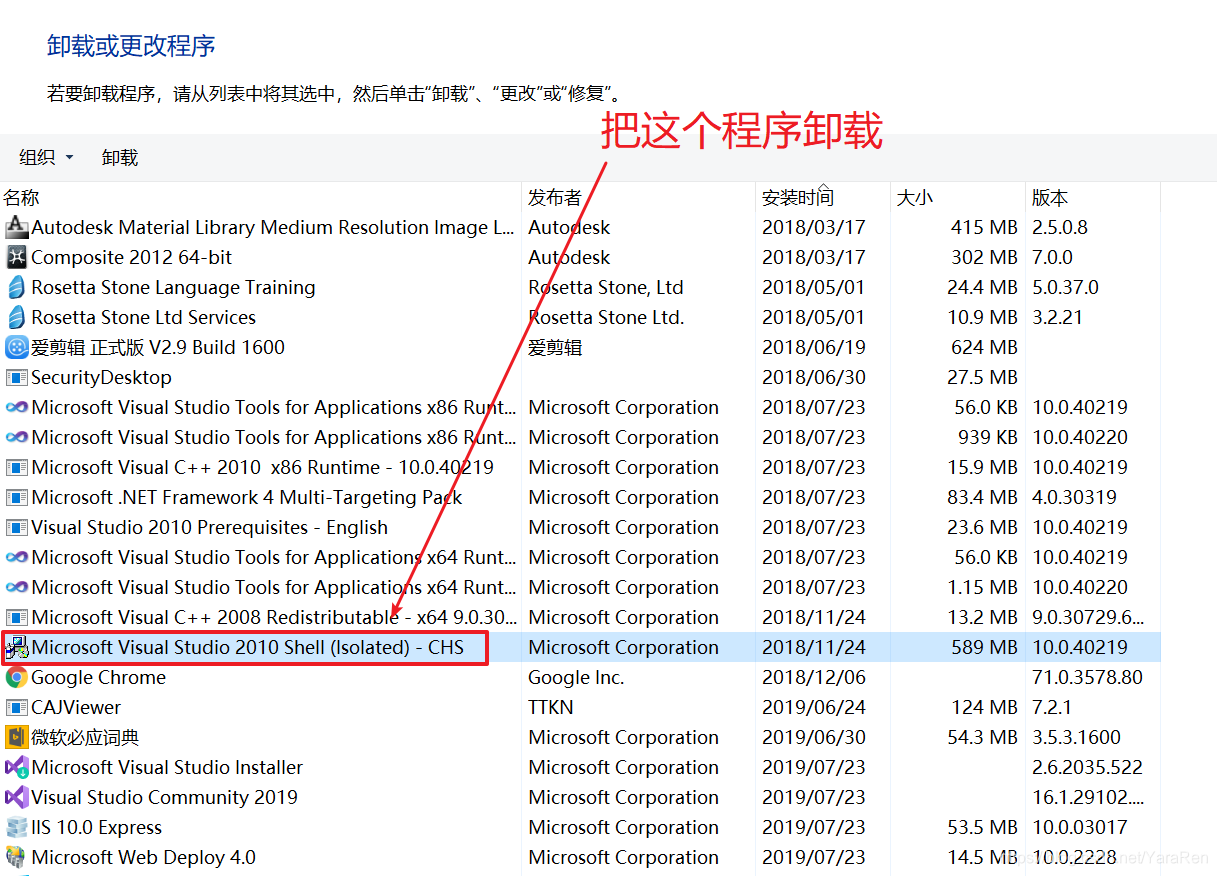This screenshot has height=876, width=1217.
Task: Click the version 5.0.37.0 cell
Action: pos(1065,287)
